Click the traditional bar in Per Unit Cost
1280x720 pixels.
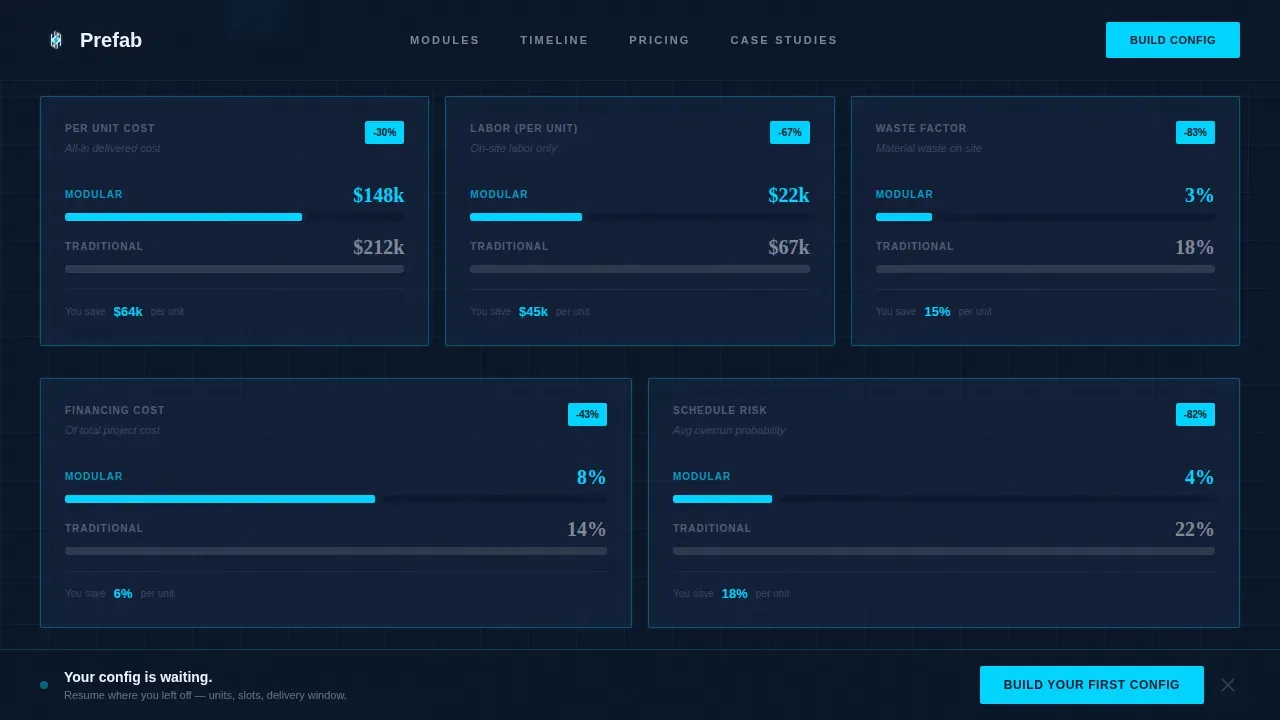[x=234, y=269]
